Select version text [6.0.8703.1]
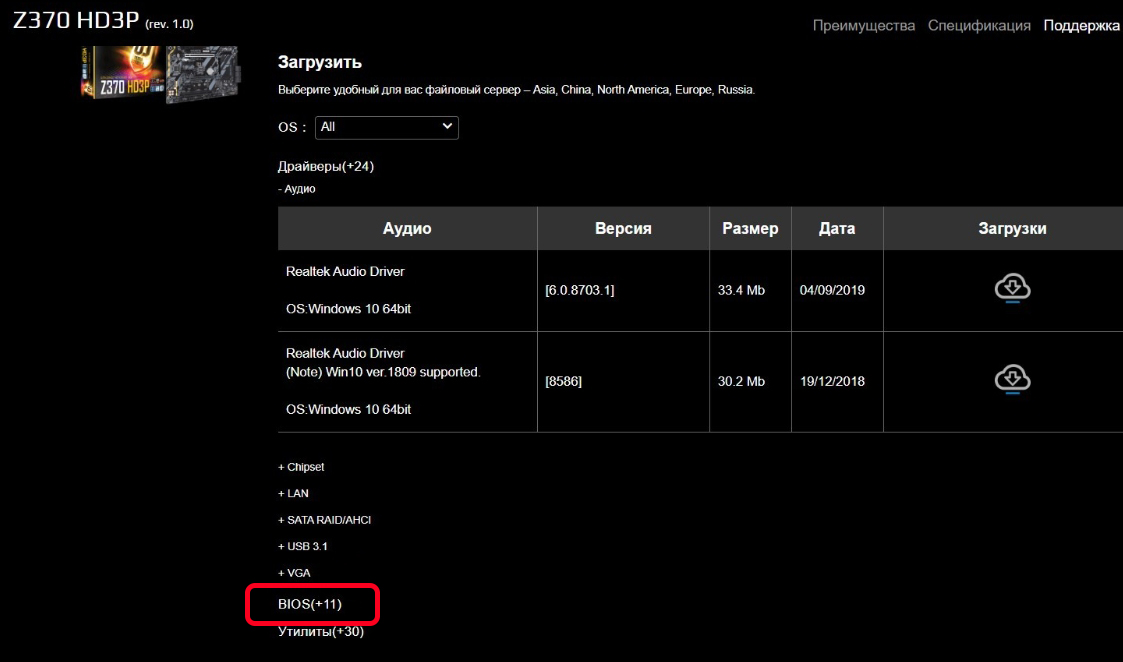This screenshot has width=1123, height=662. (x=579, y=290)
